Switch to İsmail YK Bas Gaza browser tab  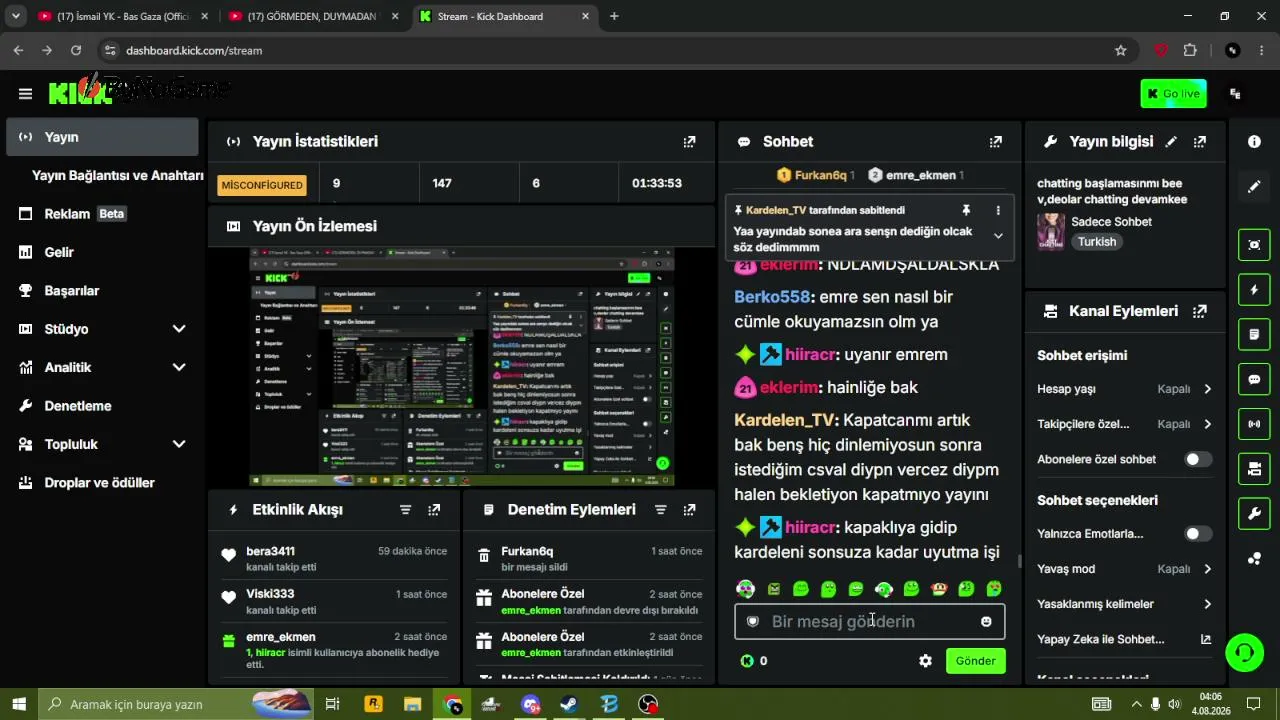[x=122, y=16]
